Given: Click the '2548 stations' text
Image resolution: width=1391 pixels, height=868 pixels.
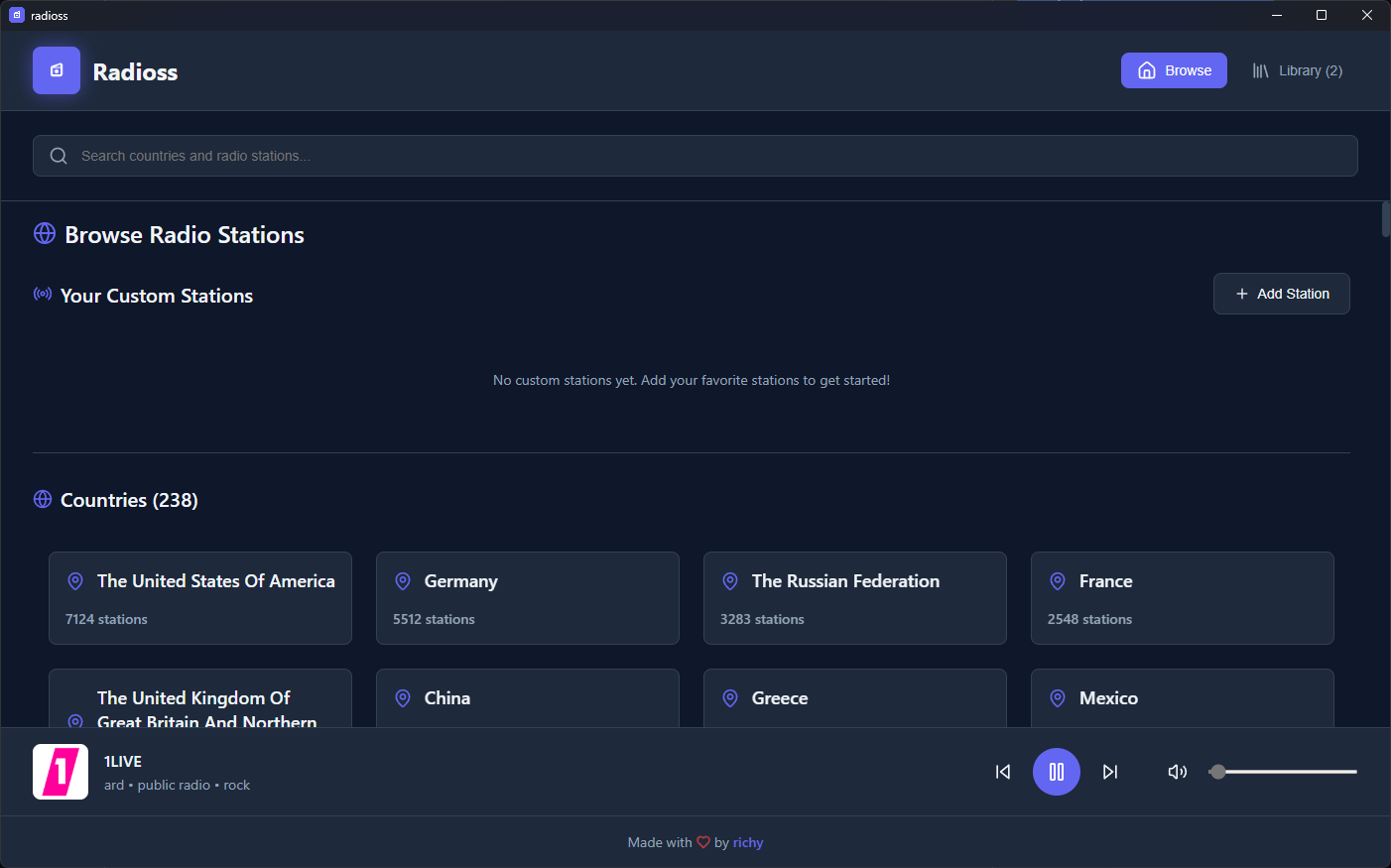Looking at the screenshot, I should tap(1089, 619).
